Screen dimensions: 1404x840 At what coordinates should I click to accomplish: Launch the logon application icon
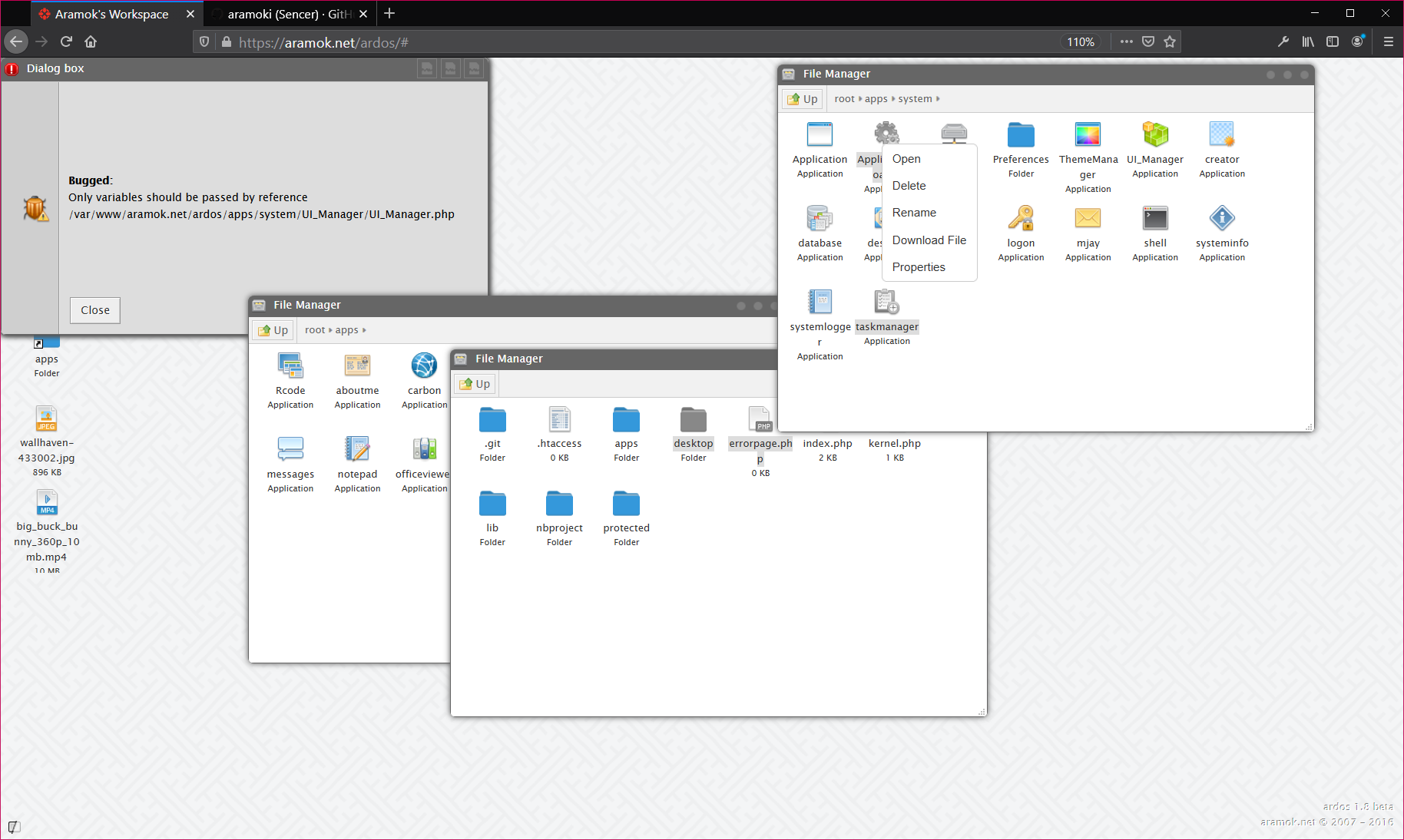1021,219
